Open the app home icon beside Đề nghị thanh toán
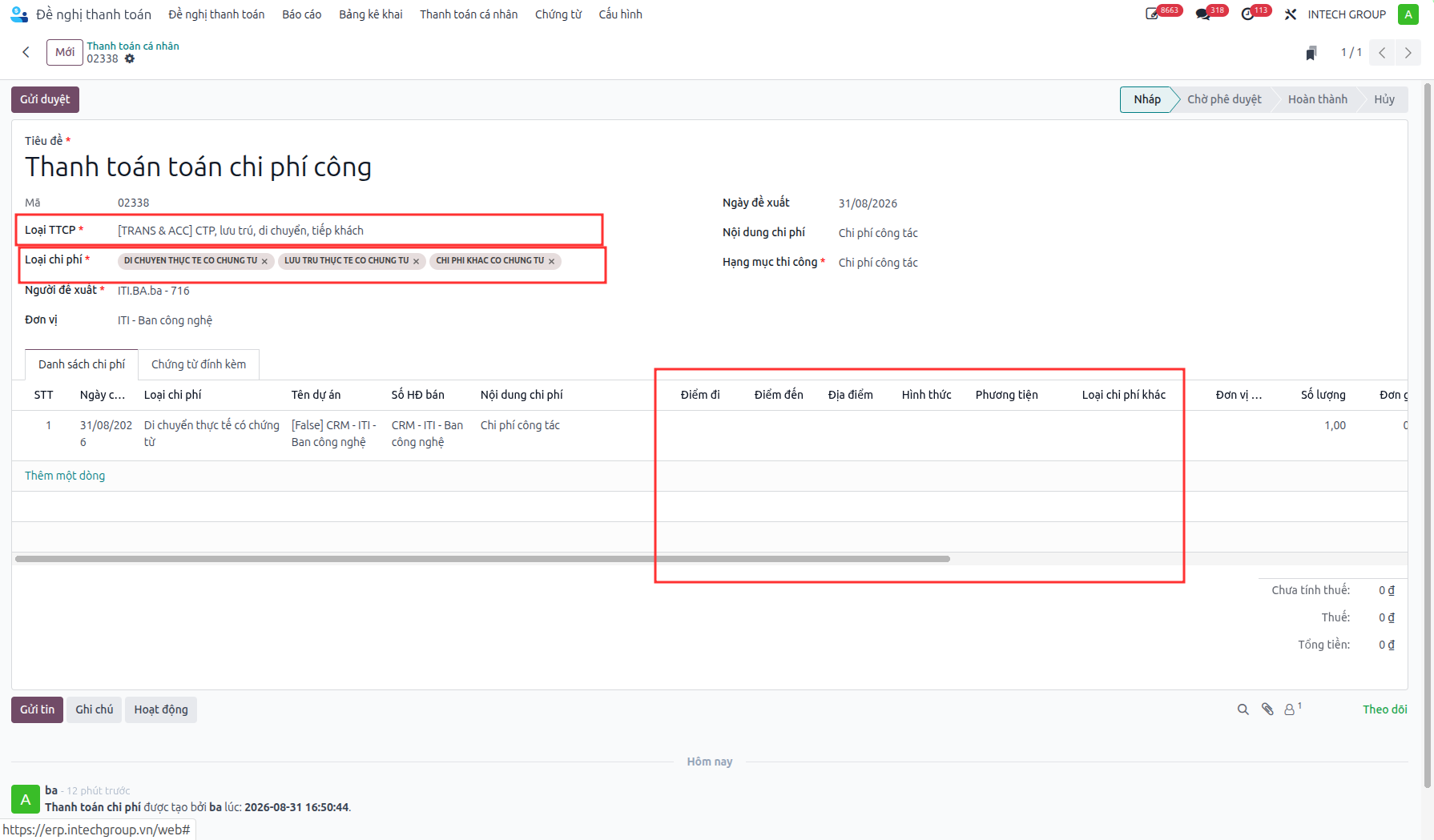1434x840 pixels. coord(18,14)
